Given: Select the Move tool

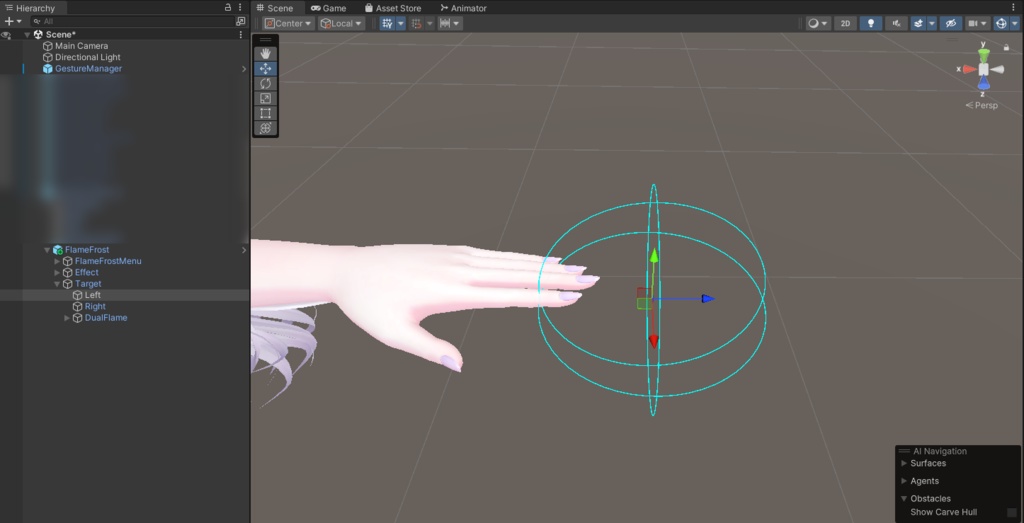Looking at the screenshot, I should pyautogui.click(x=265, y=69).
